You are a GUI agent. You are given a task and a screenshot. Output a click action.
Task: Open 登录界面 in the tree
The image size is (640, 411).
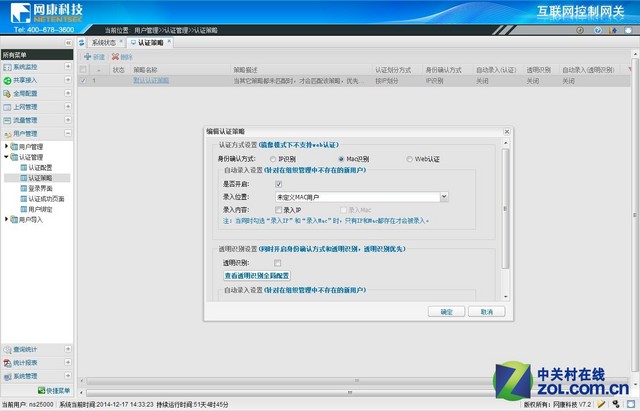point(40,189)
